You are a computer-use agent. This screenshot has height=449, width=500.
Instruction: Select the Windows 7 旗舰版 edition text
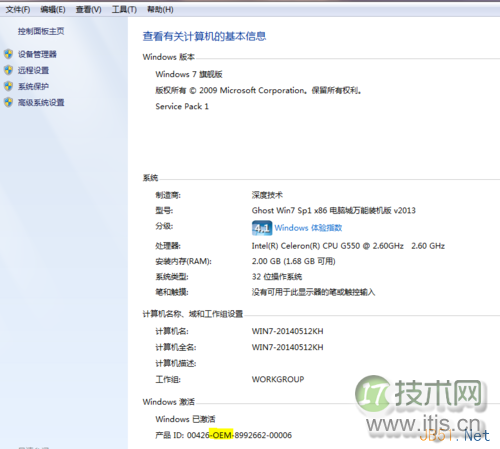point(189,74)
